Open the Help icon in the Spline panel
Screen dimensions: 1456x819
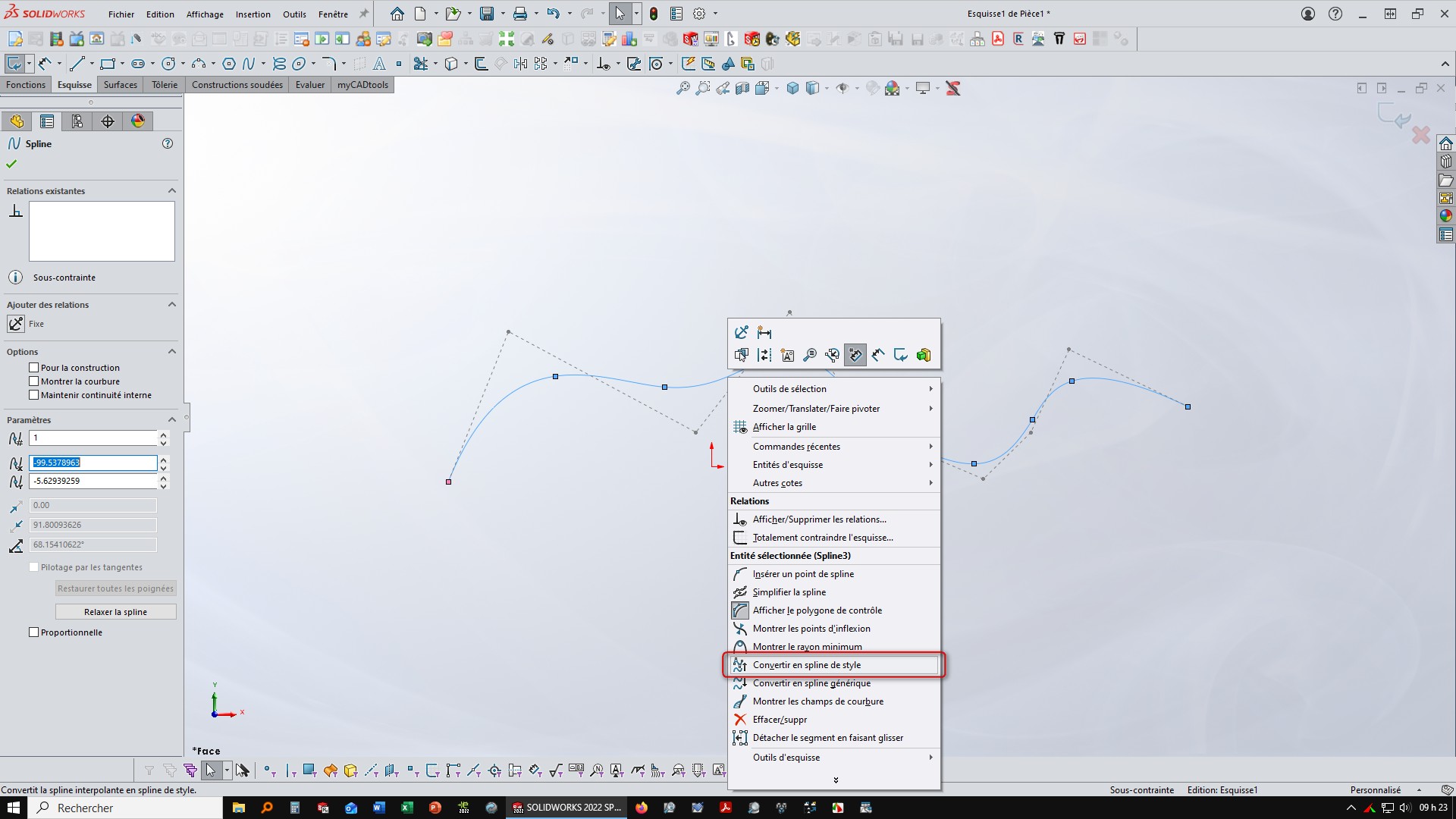[x=168, y=143]
